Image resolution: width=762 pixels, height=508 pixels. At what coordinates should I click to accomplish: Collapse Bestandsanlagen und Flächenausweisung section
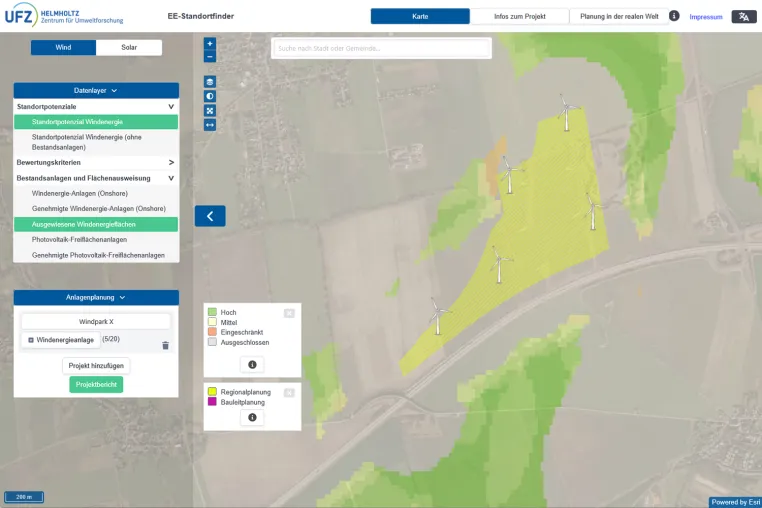(x=96, y=178)
